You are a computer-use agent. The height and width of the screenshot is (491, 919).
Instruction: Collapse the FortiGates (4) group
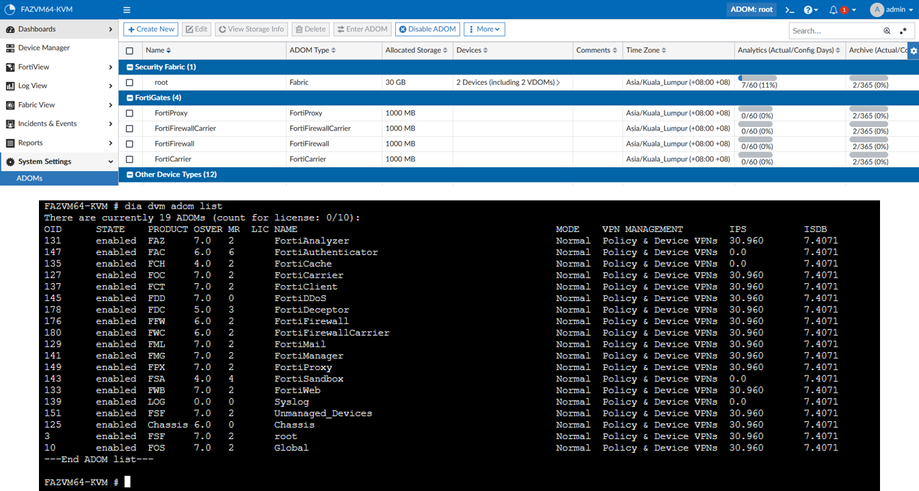point(130,98)
